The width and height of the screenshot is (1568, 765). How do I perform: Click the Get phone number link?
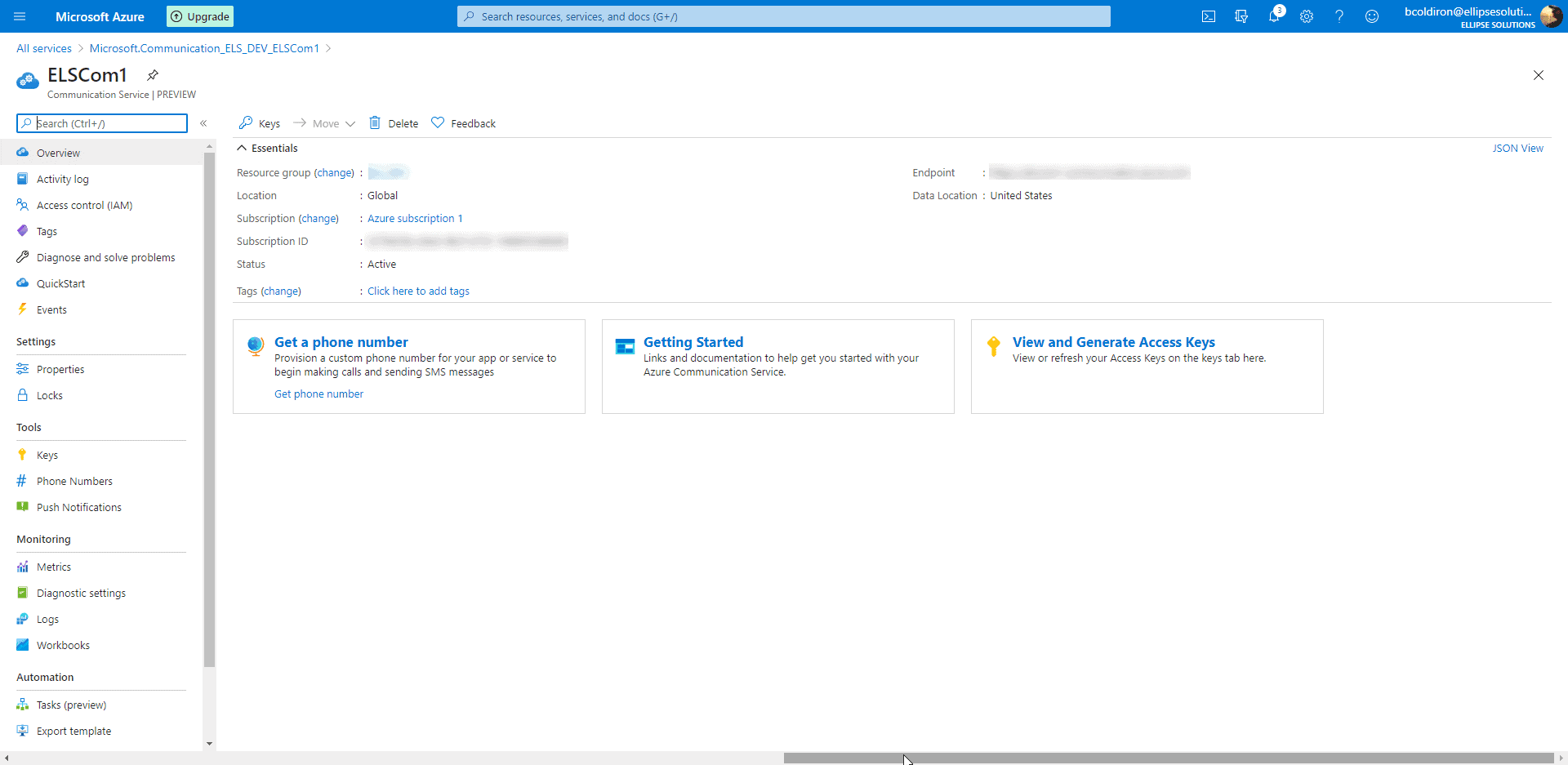tap(318, 394)
